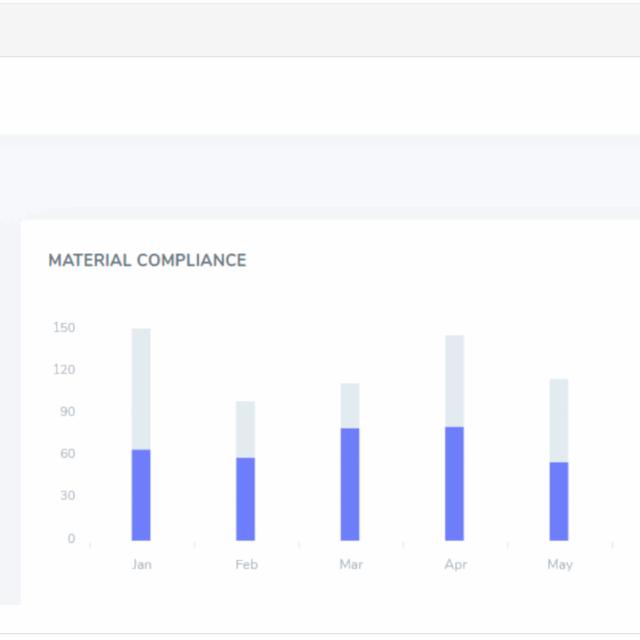Select the gray Feb bar segment
Screen dimensions: 640x640
(246, 429)
